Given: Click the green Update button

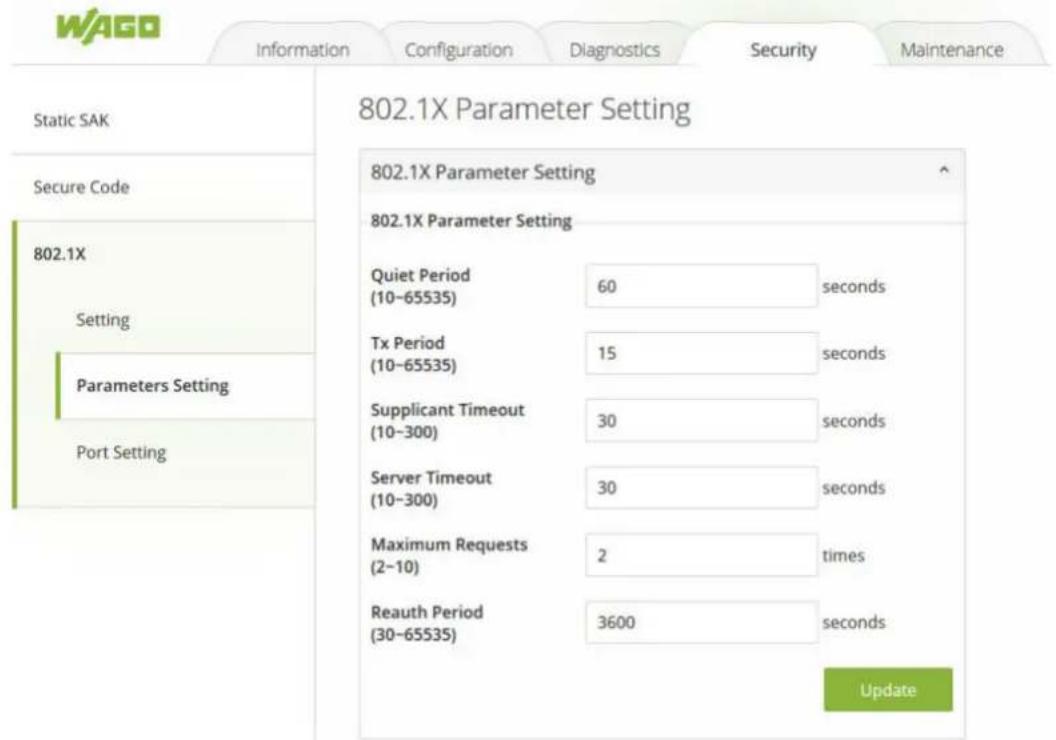Looking at the screenshot, I should point(888,689).
